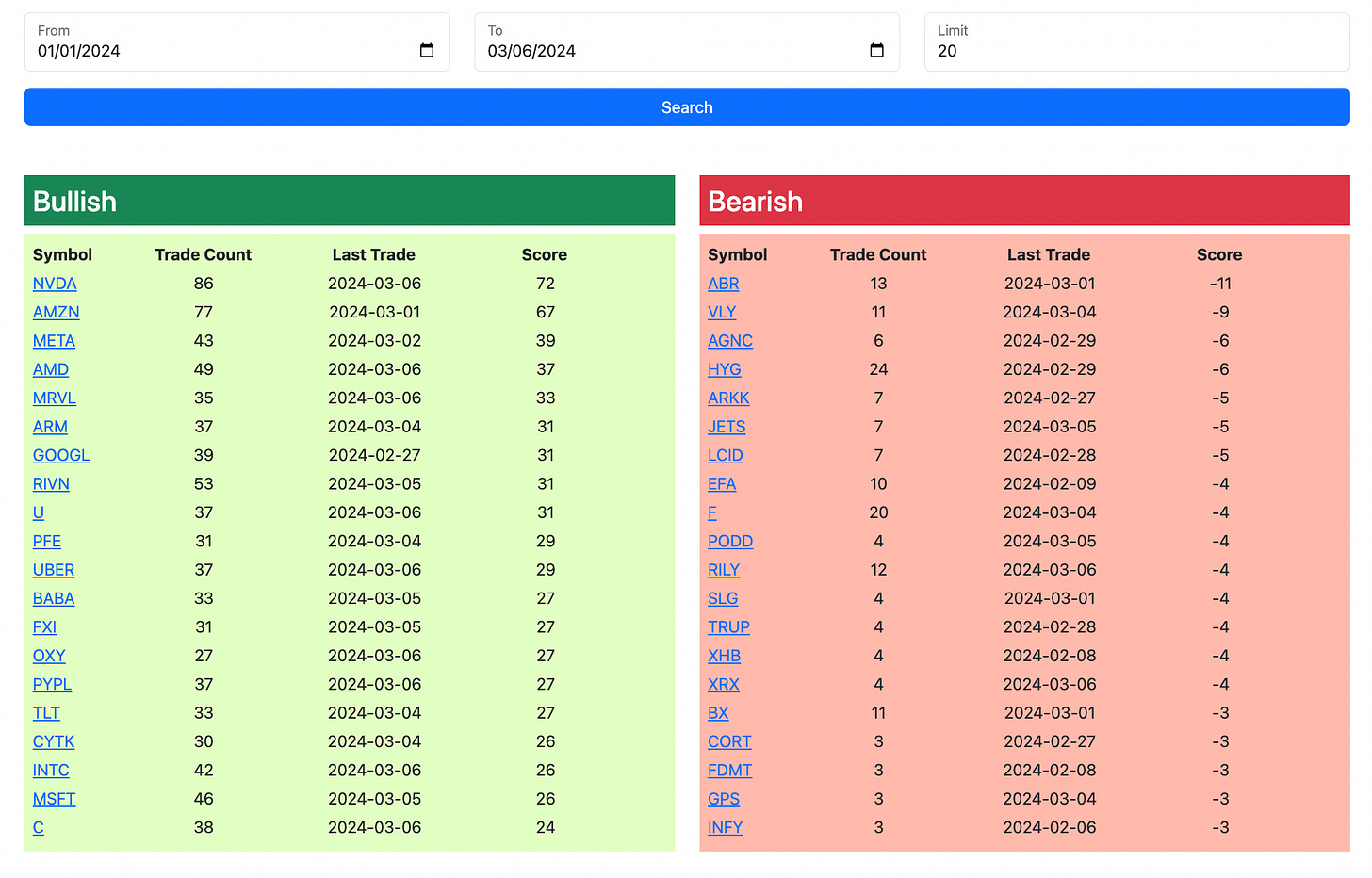Open the ARKK symbol link

(728, 398)
